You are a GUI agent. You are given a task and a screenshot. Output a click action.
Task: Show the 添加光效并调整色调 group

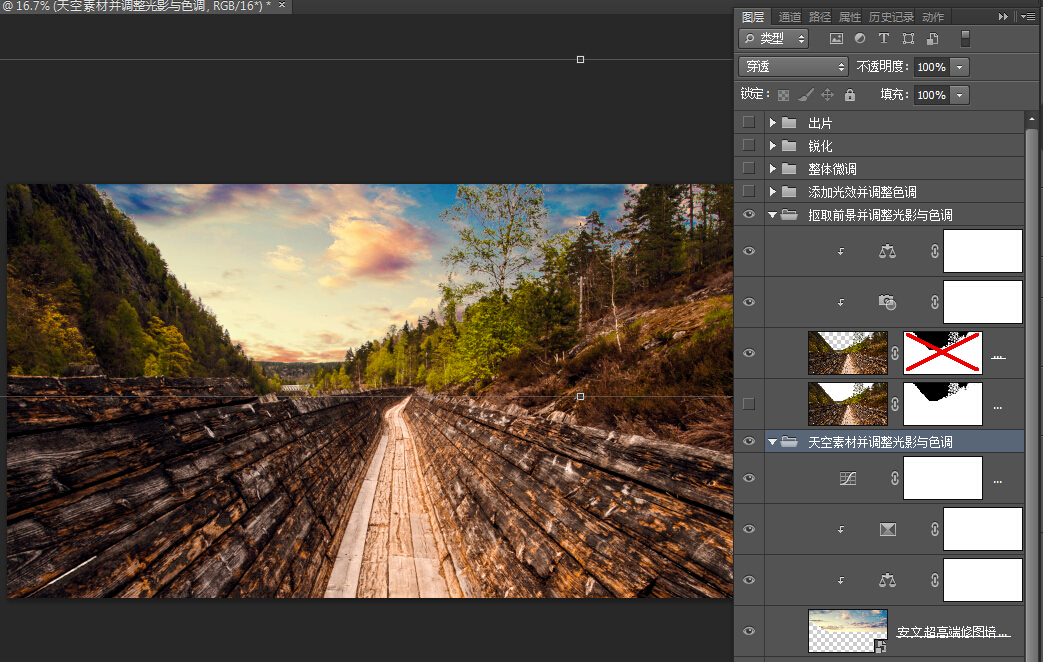pos(749,192)
